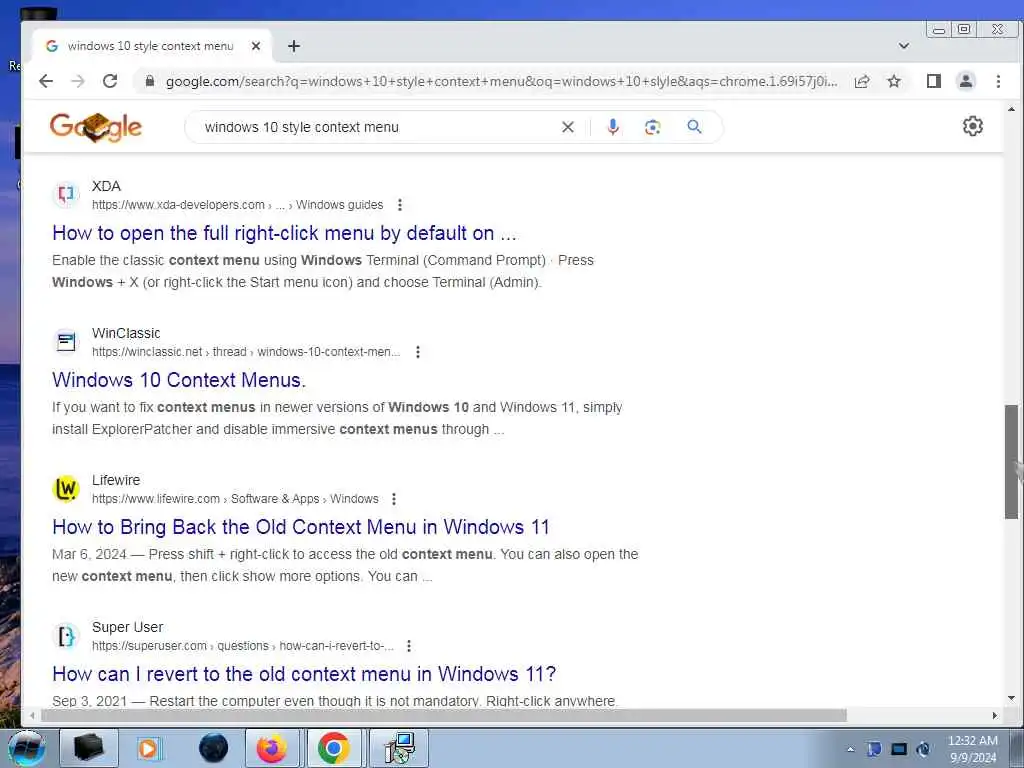Open Google quick settings gear
Screen dimensions: 1024x768
(972, 126)
